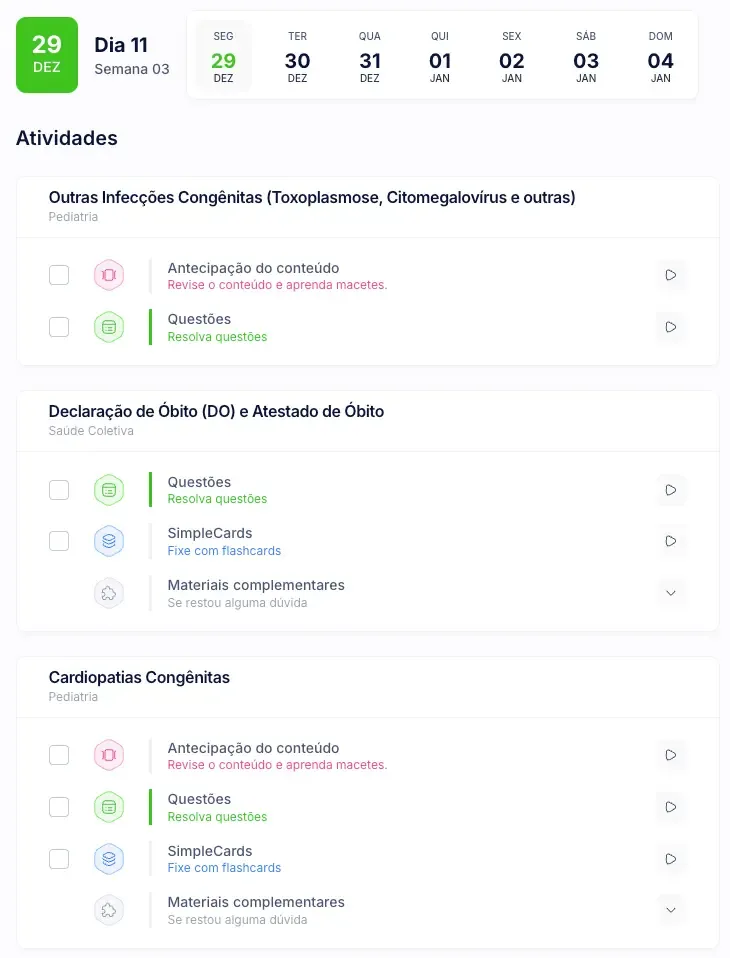This screenshot has height=958, width=730.
Task: Check the Antecipação do conteúdo checkbox in Outras Infecções Congênitas
Action: [x=59, y=274]
